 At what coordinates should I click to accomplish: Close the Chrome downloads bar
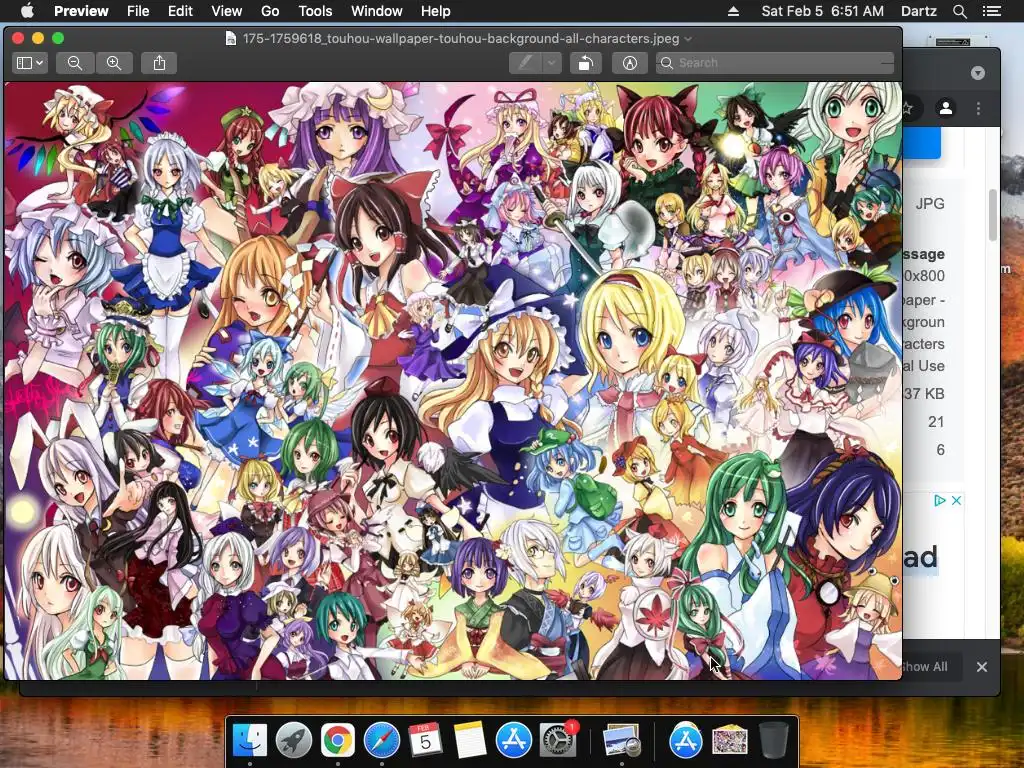(x=982, y=667)
